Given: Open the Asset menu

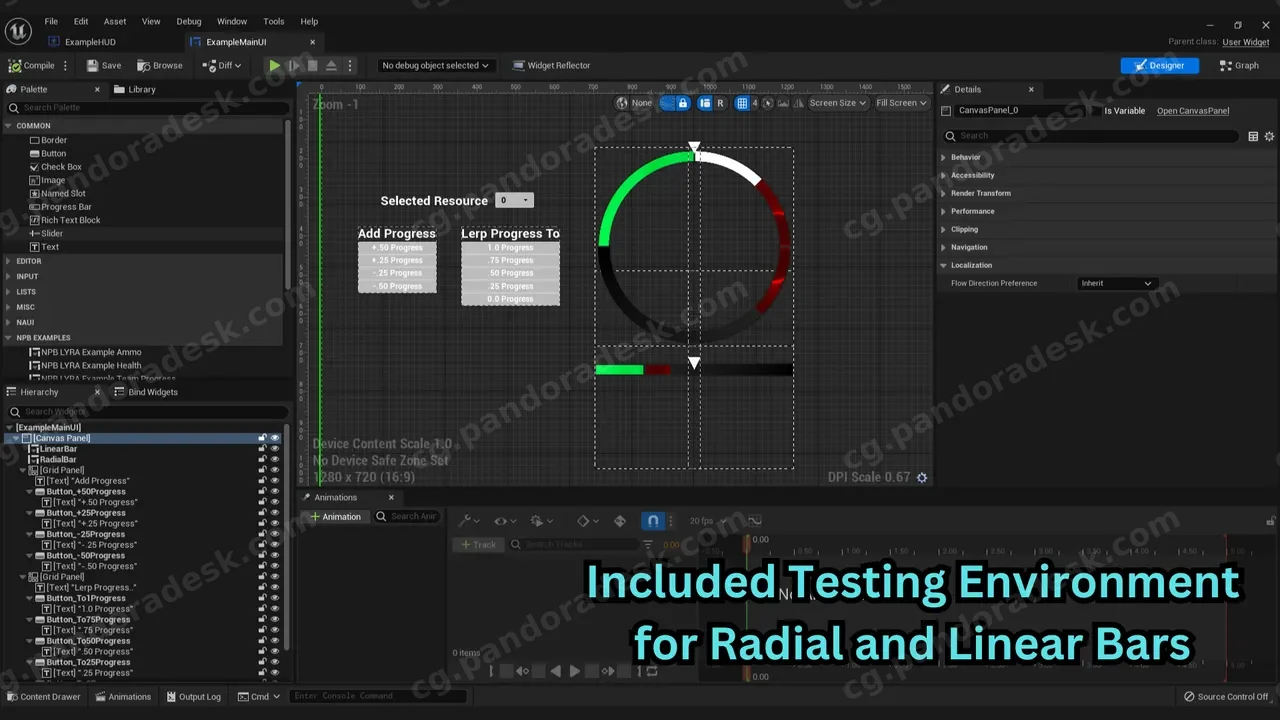Looking at the screenshot, I should click(x=115, y=21).
